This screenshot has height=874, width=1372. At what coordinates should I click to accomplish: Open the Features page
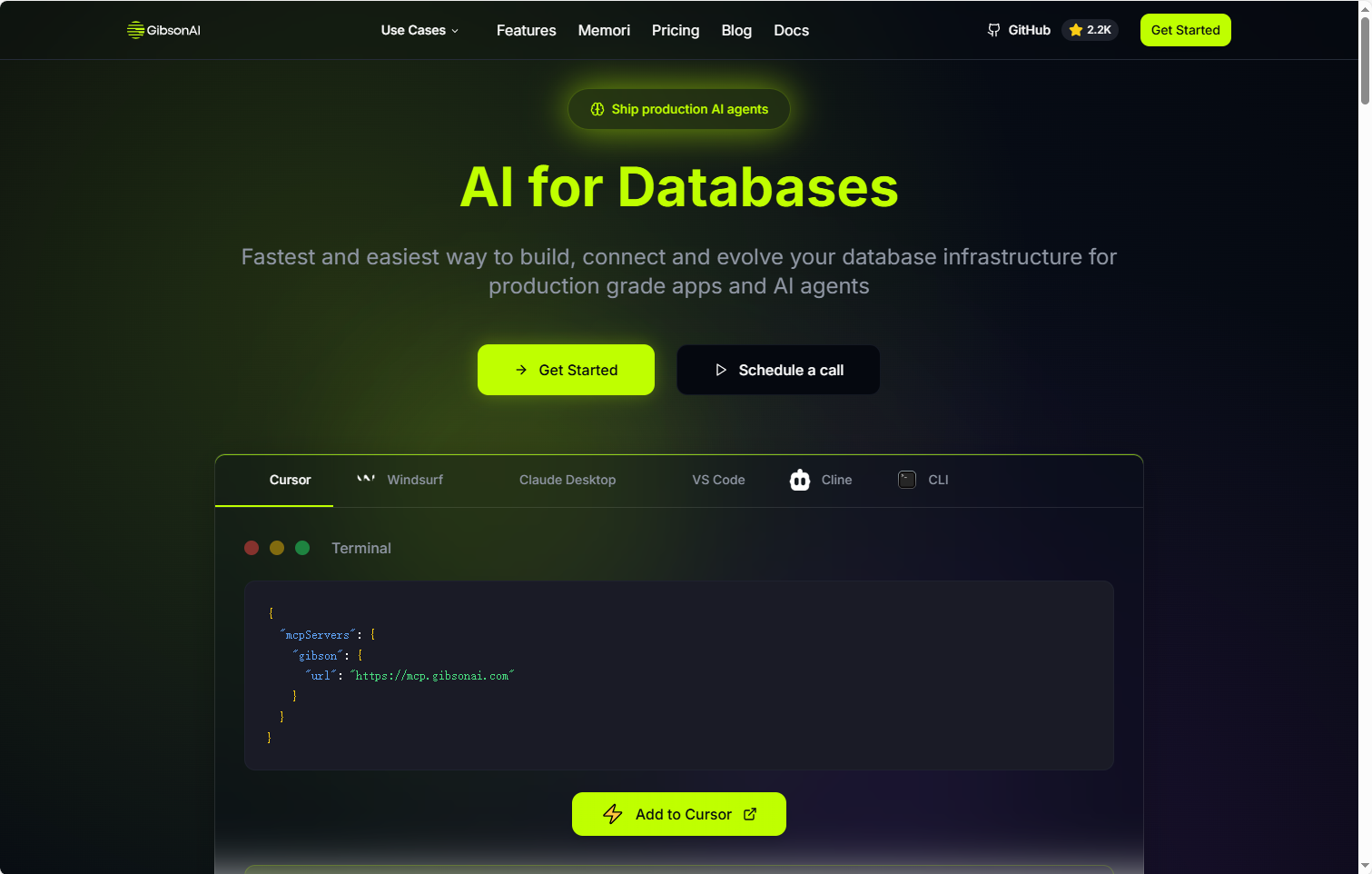[x=526, y=30]
